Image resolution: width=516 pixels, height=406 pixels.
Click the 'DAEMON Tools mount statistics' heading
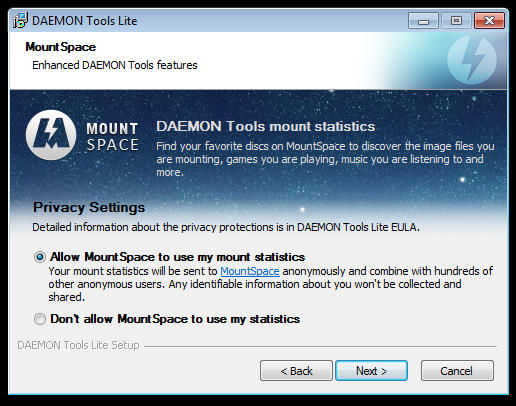(x=266, y=126)
